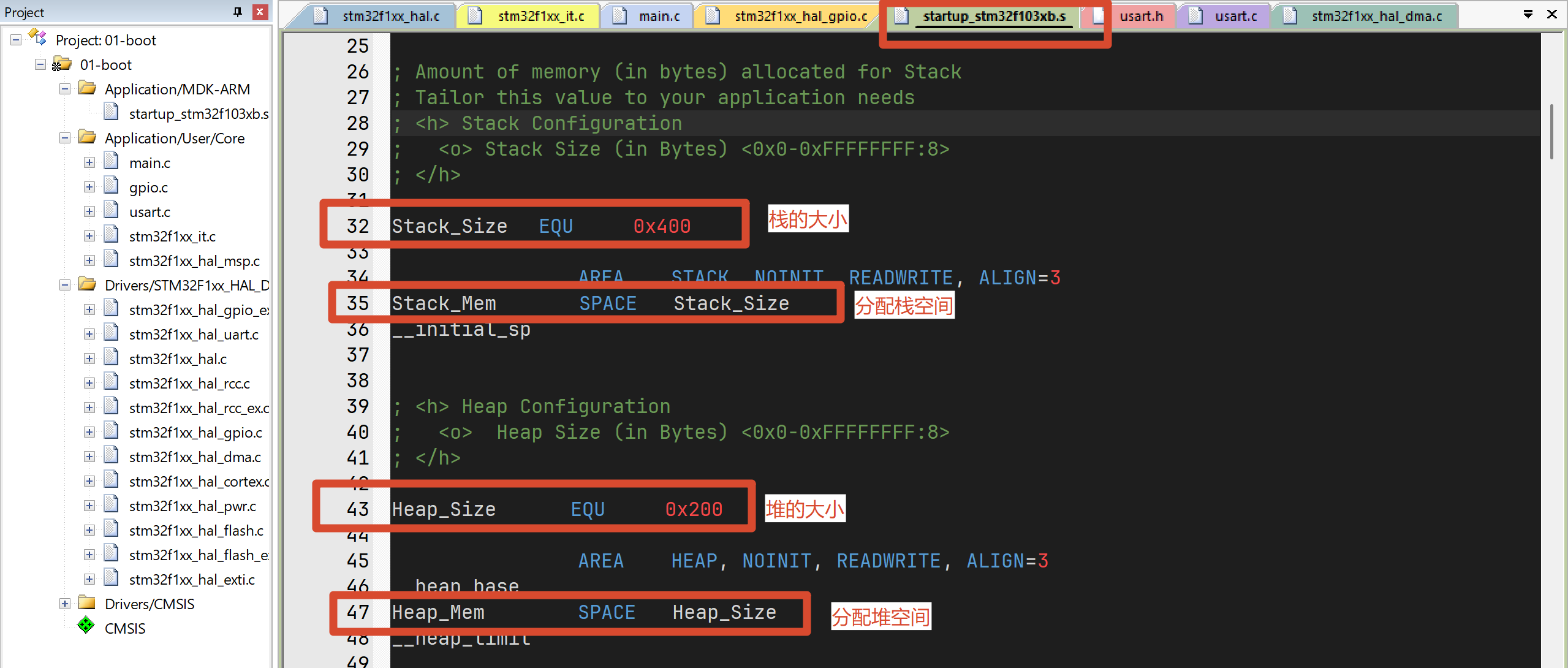
Task: Expand the stm32f1xx_it.c file node
Action: 89,236
